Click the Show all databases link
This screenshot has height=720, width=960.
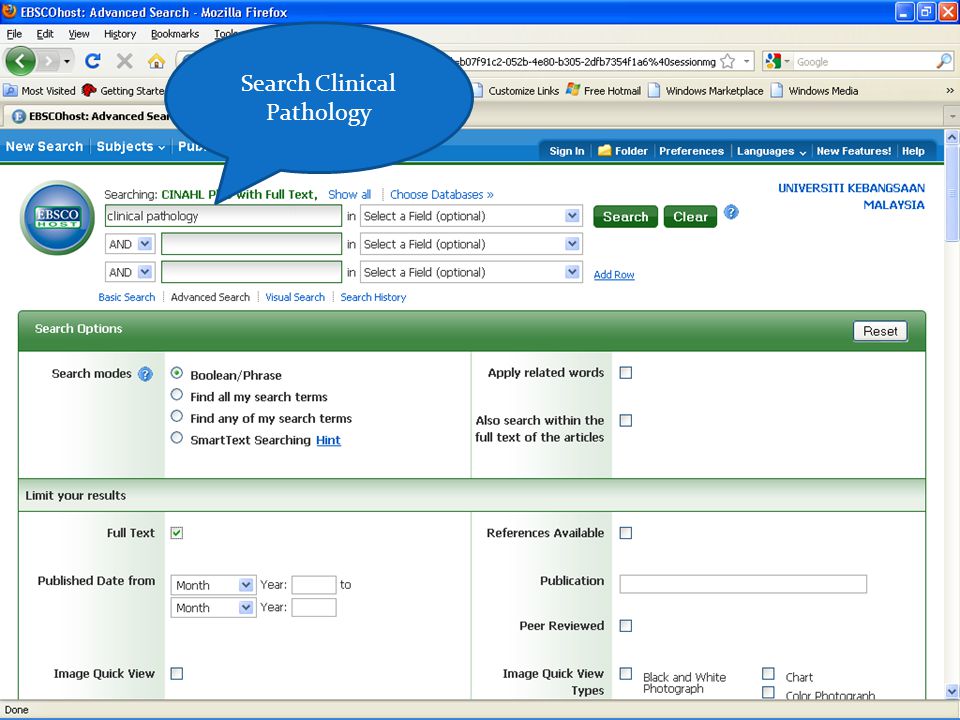[x=350, y=195]
